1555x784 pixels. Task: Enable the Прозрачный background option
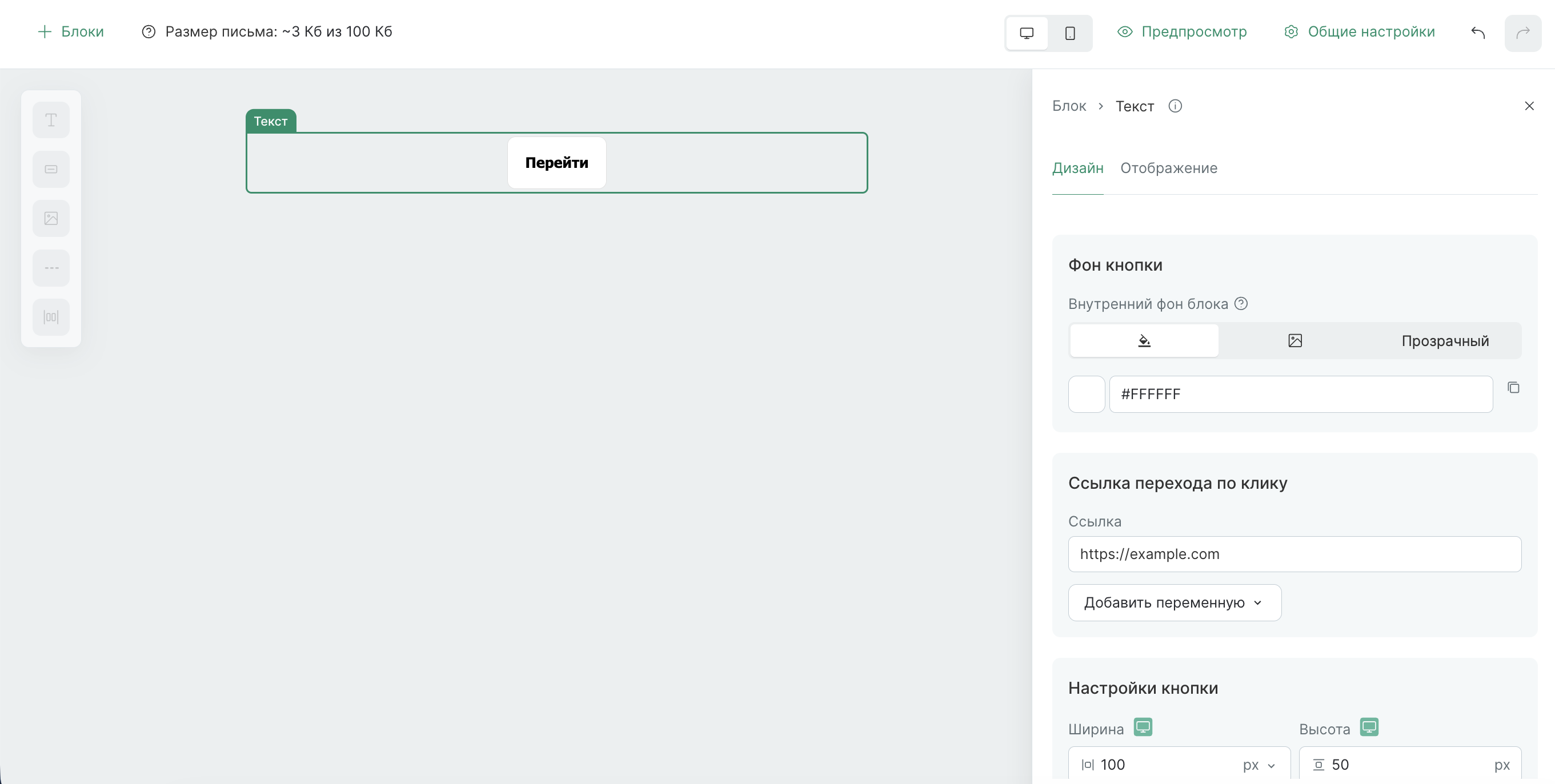click(1445, 340)
